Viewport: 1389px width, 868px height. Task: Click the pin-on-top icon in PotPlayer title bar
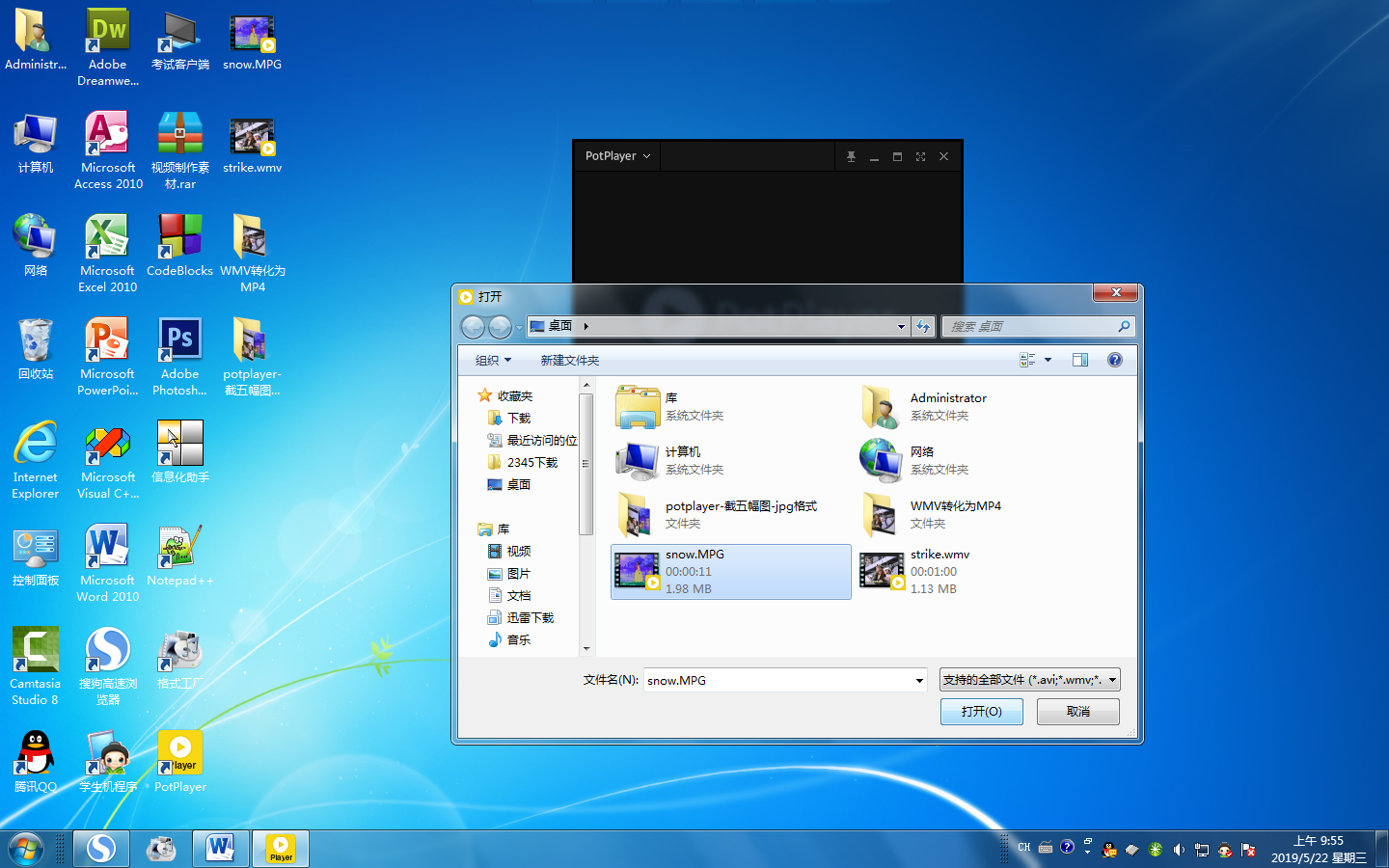[x=851, y=156]
